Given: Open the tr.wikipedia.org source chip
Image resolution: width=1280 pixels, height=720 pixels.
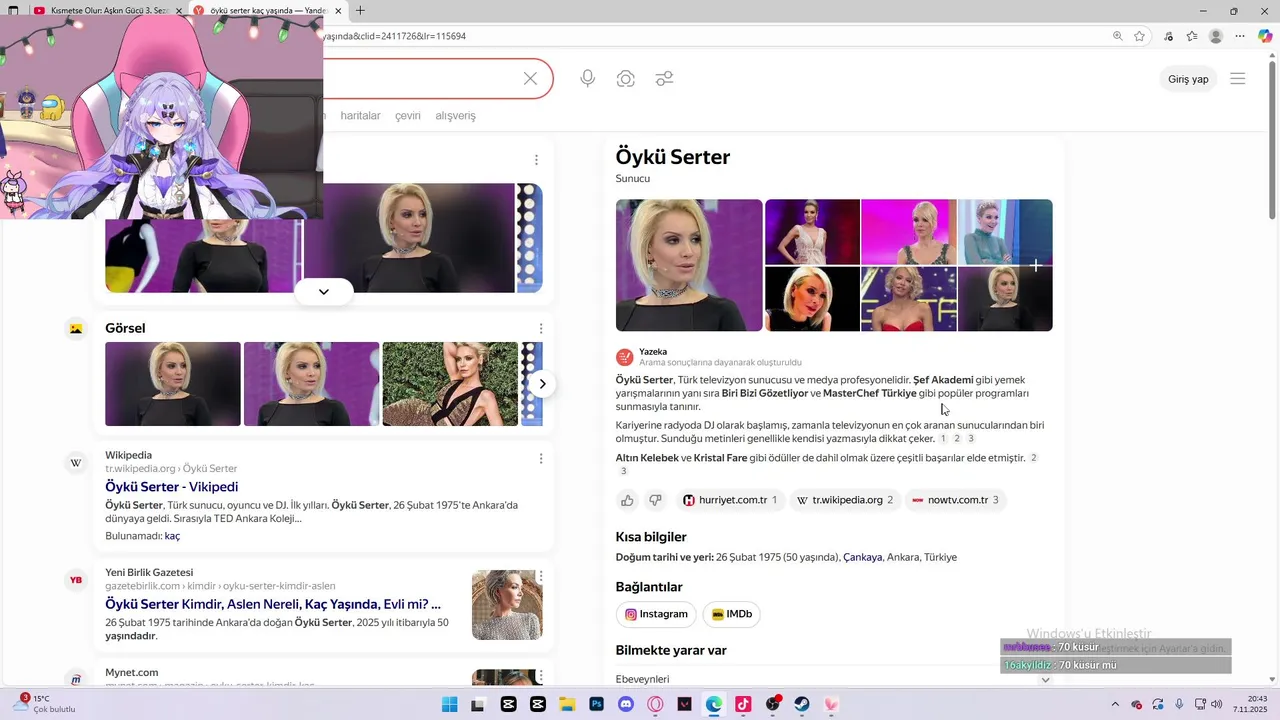Looking at the screenshot, I should (845, 500).
